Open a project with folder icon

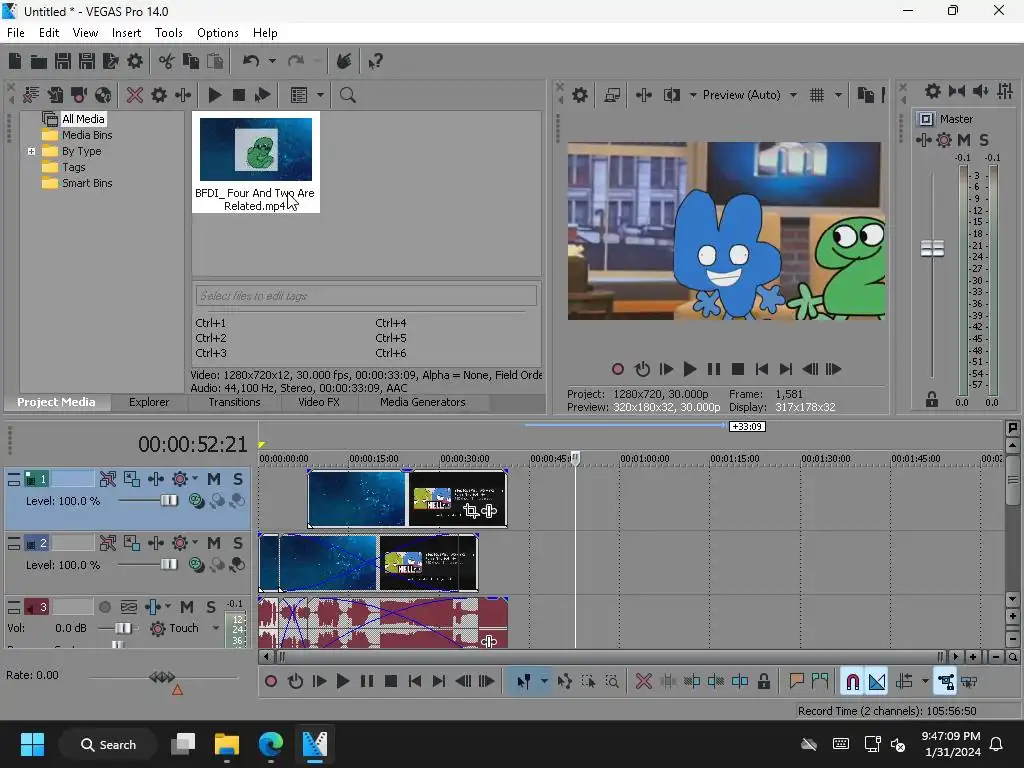point(39,61)
